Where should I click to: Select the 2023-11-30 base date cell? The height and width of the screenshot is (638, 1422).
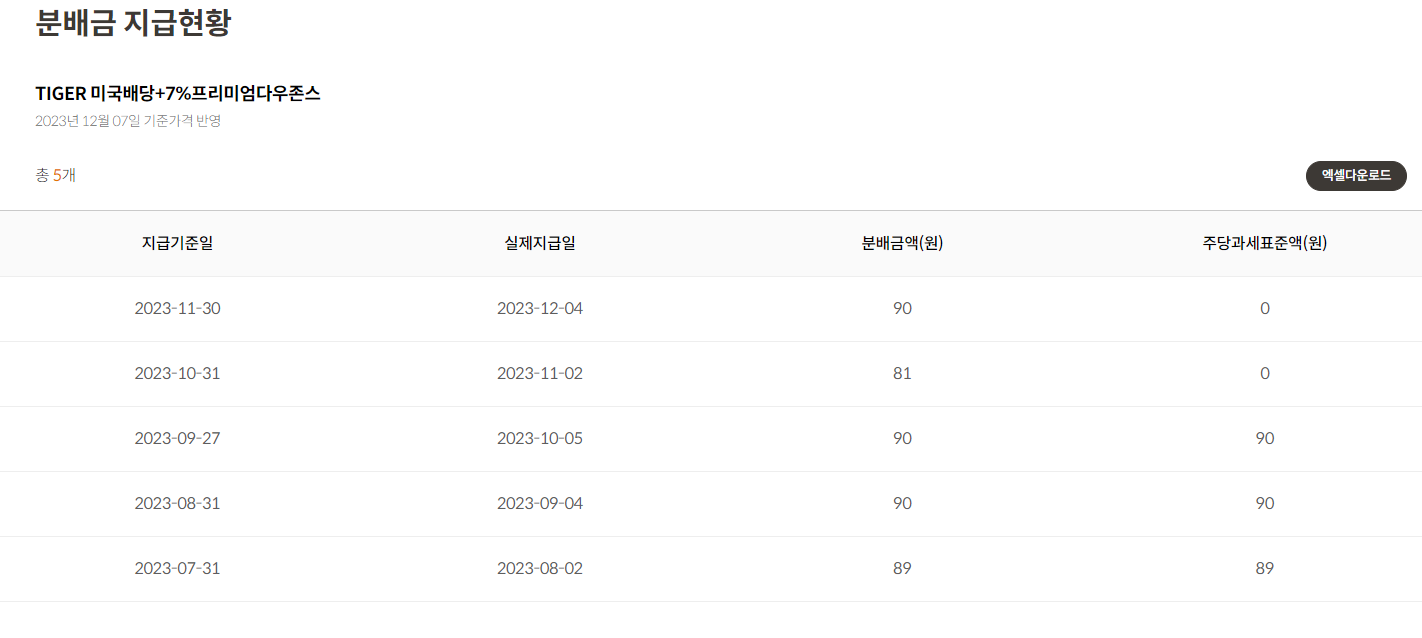(x=177, y=308)
